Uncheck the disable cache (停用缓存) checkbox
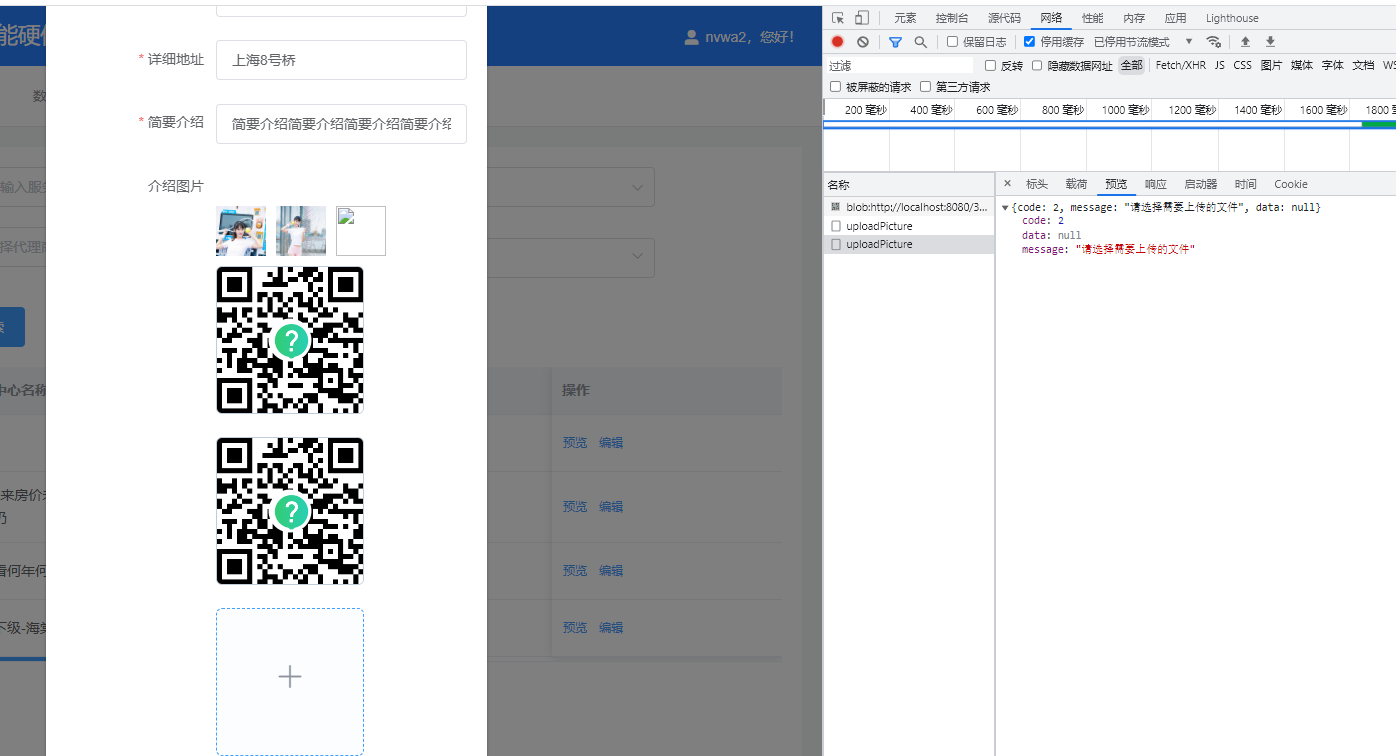Image resolution: width=1396 pixels, height=756 pixels. (1030, 42)
